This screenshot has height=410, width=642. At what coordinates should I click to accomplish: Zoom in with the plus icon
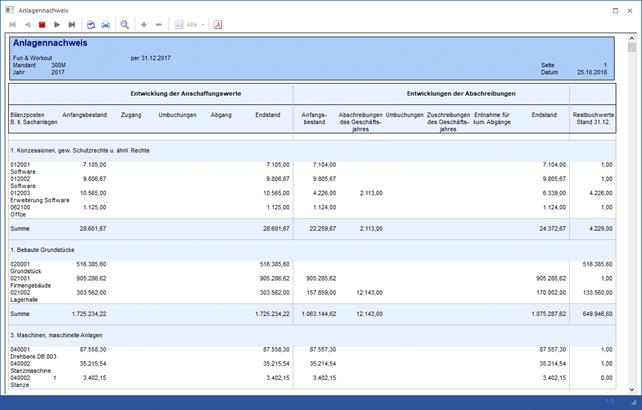(x=144, y=24)
